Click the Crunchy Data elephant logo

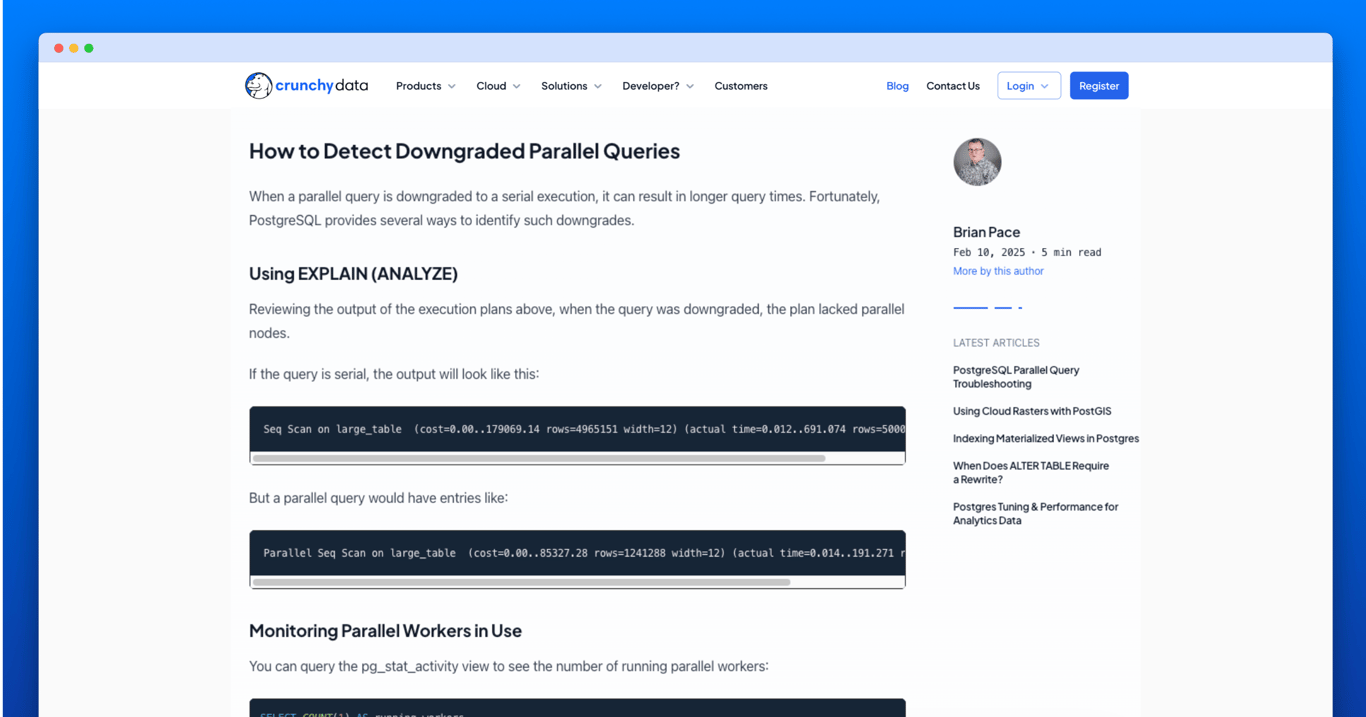[258, 85]
